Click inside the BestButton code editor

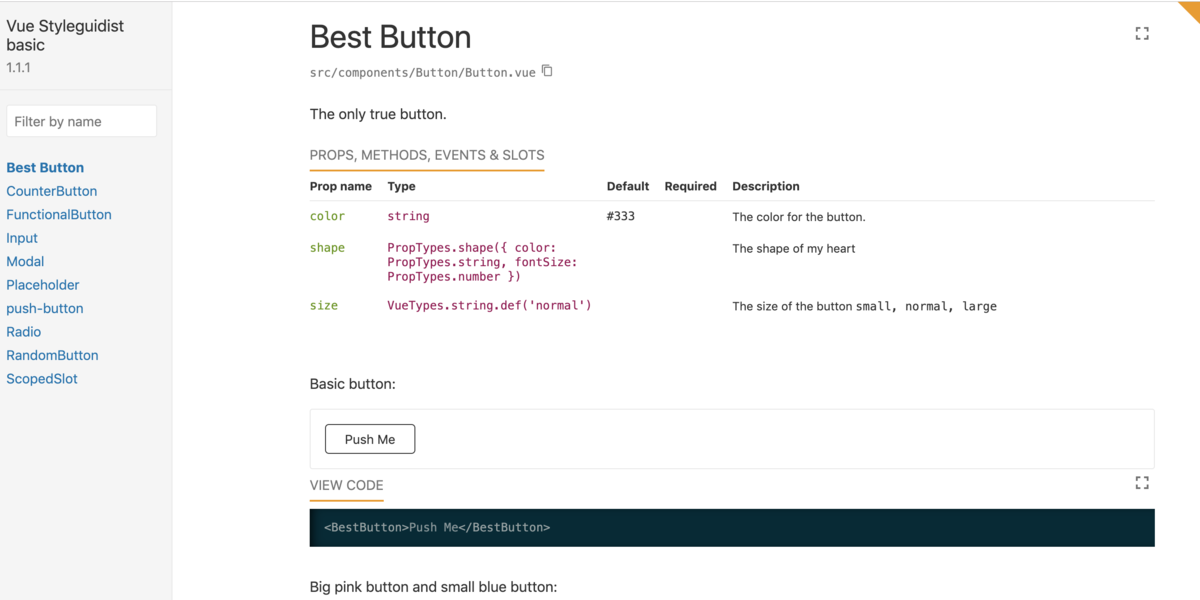click(732, 527)
